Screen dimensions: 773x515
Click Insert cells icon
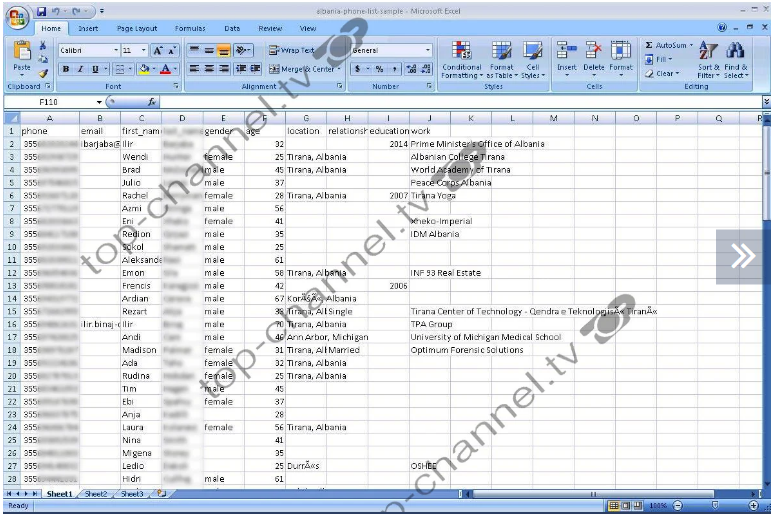[566, 50]
